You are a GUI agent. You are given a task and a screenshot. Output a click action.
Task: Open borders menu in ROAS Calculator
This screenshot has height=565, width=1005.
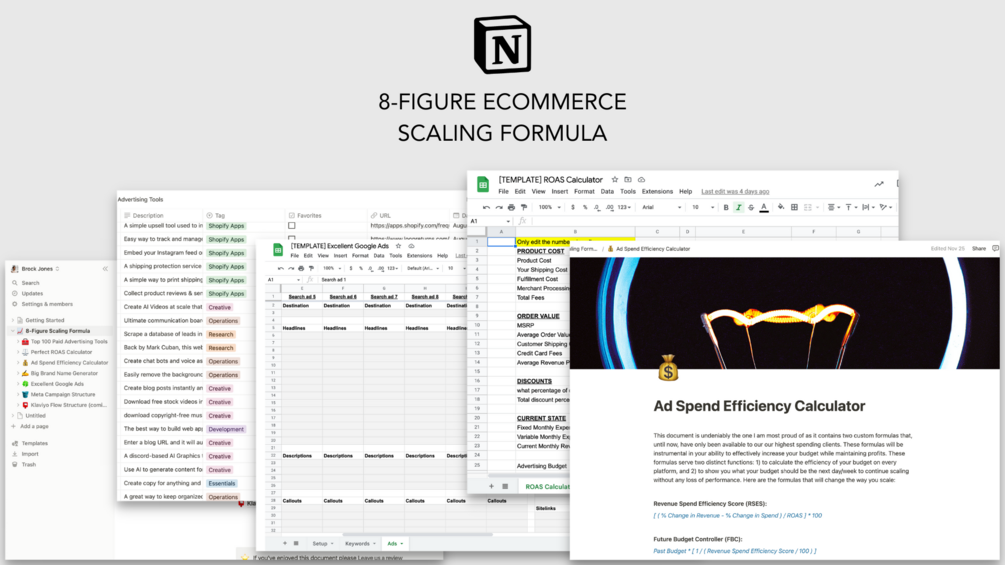click(x=794, y=208)
